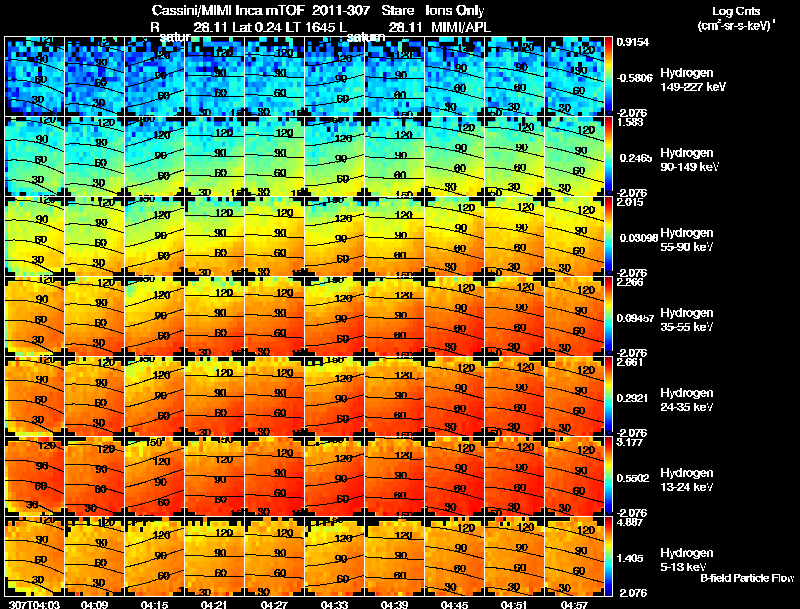
Task: Click the 'Log Cnts' units heading
Action: [736, 11]
